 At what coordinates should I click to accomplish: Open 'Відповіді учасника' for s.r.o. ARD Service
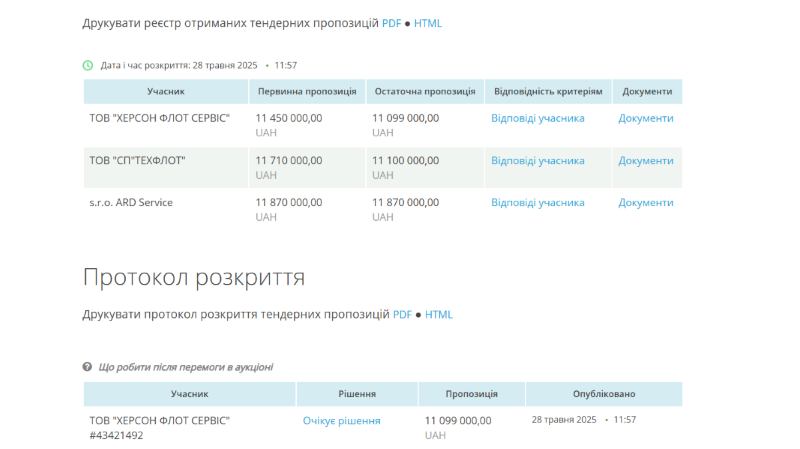click(538, 203)
